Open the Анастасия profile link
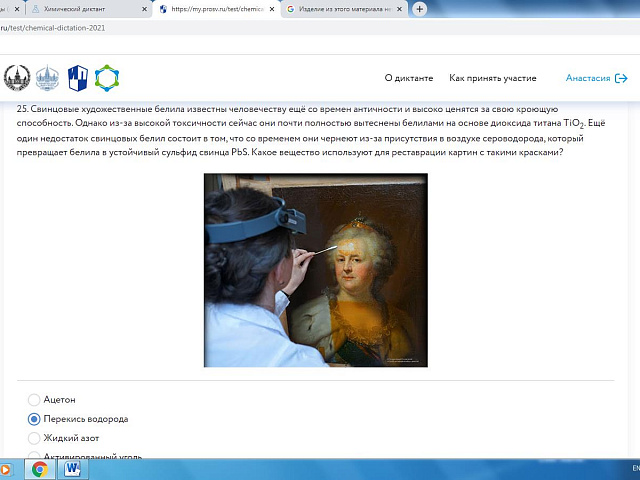The height and width of the screenshot is (480, 640). tap(588, 78)
